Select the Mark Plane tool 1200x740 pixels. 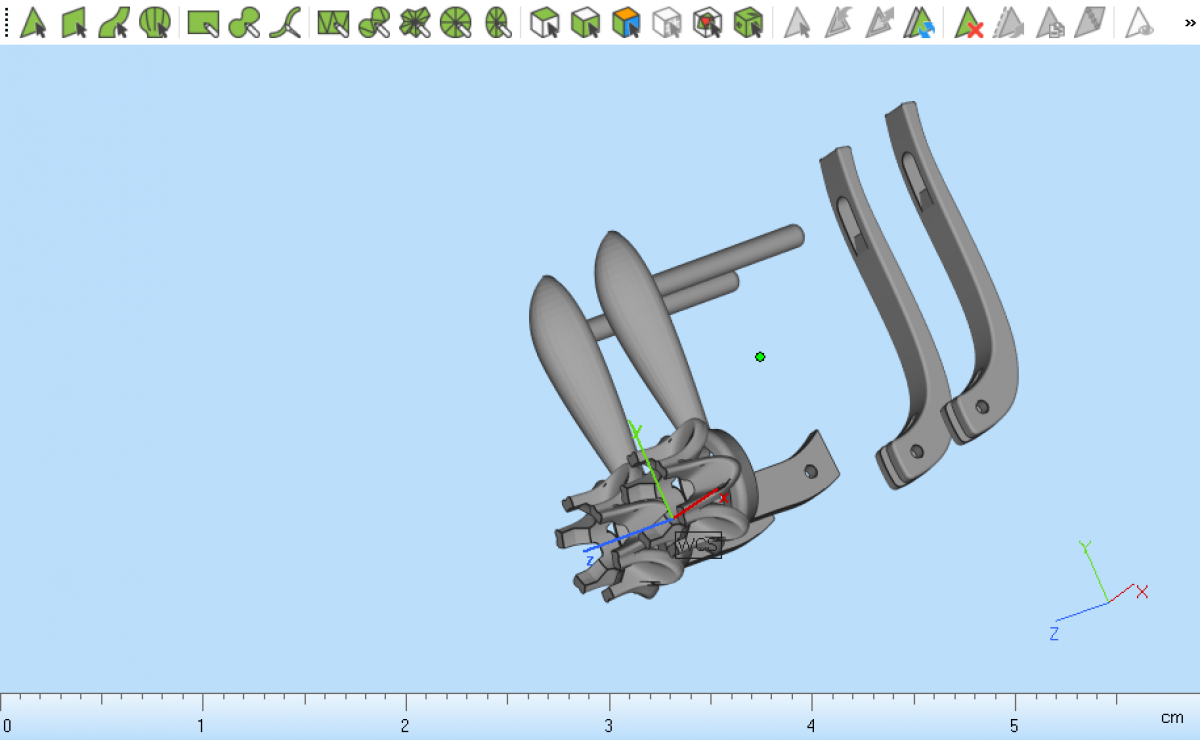pyautogui.click(x=75, y=22)
